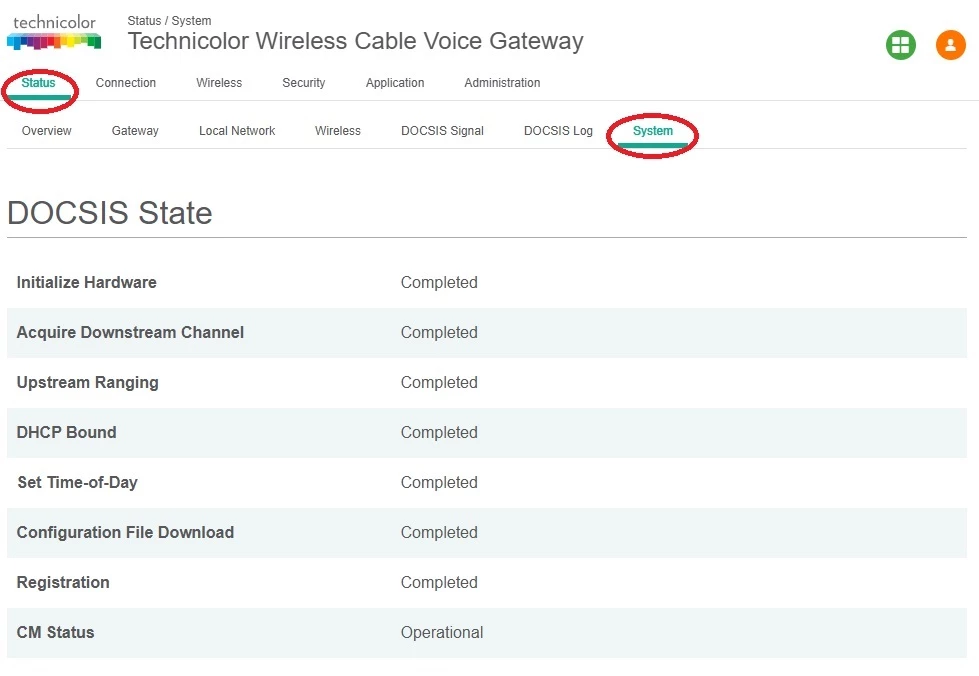The height and width of the screenshot is (676, 979).
Task: Select the System sub-tab
Action: pos(653,131)
